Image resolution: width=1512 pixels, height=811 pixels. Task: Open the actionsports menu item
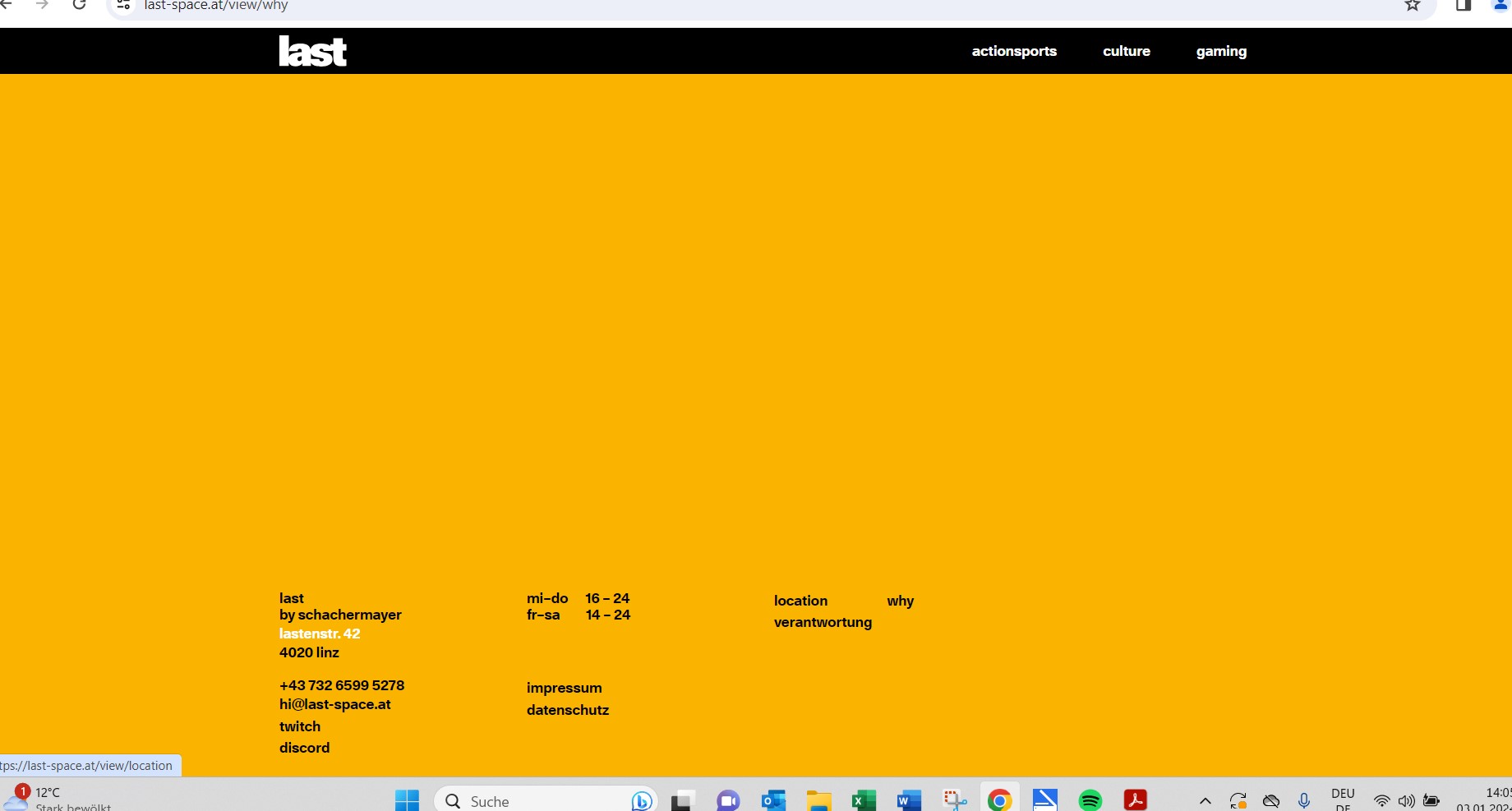pyautogui.click(x=1014, y=51)
